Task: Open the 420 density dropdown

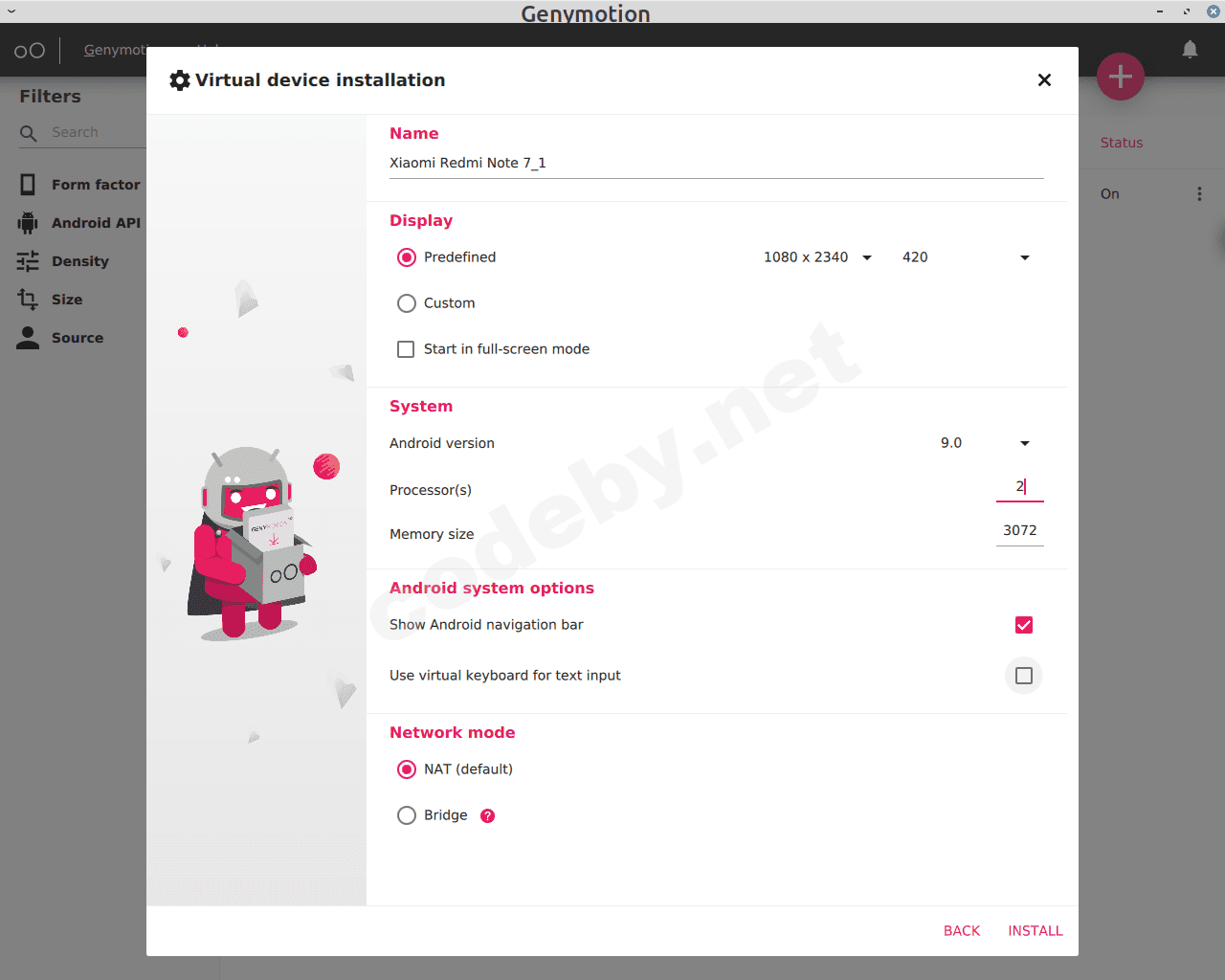Action: pos(967,257)
